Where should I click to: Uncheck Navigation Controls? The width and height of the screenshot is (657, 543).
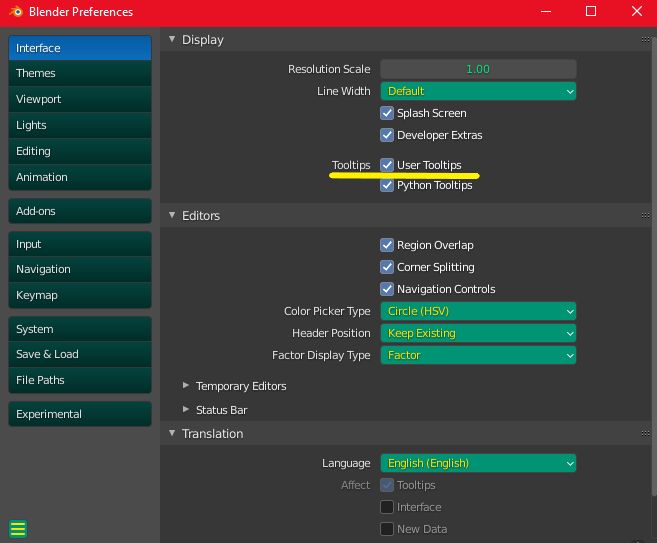[387, 289]
